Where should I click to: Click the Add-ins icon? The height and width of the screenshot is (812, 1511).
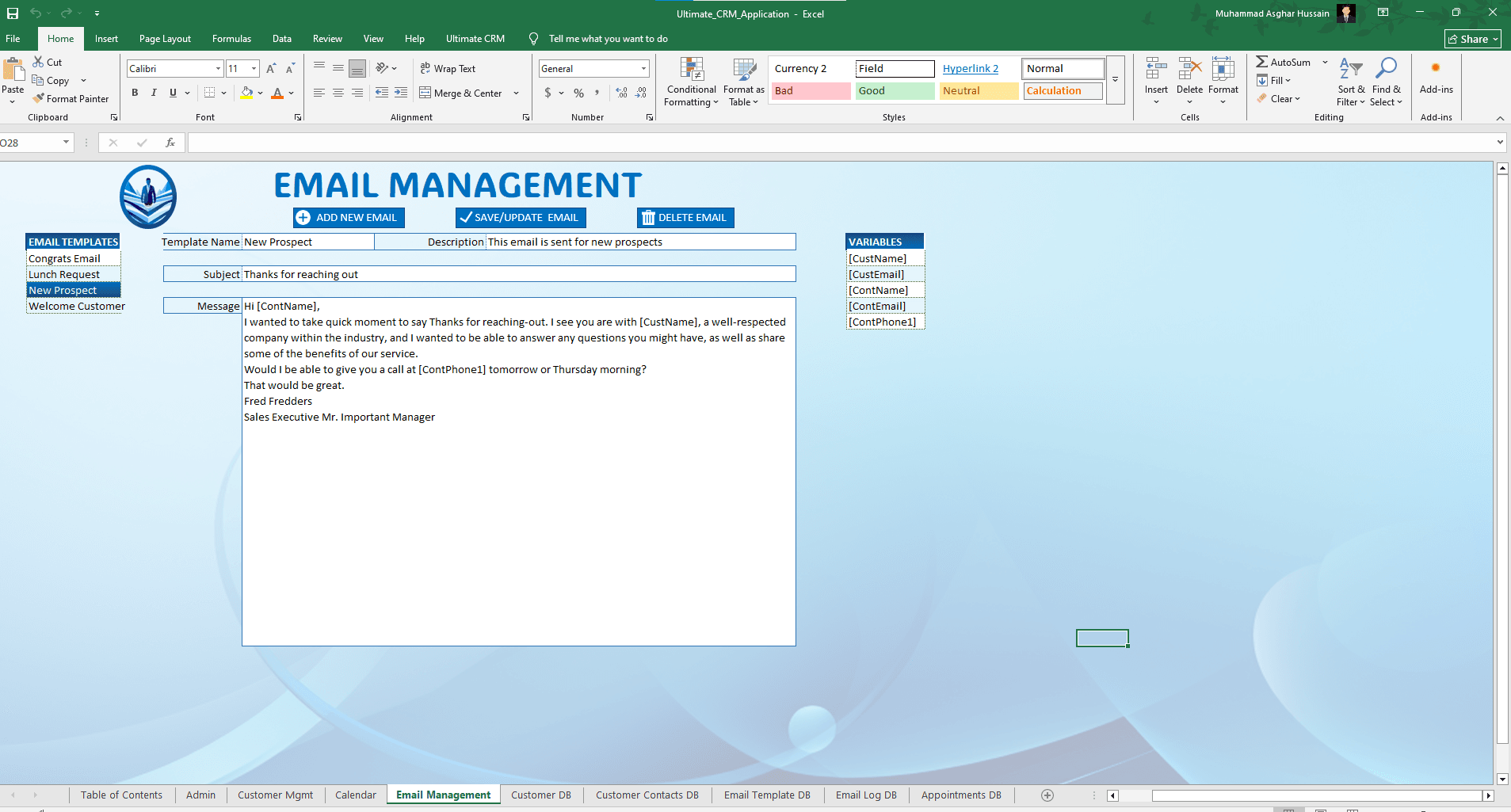(1435, 69)
